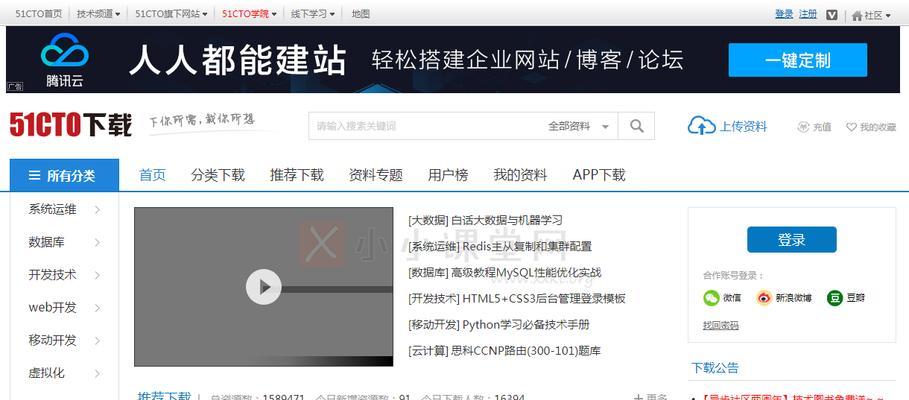
Task: Open the 全部资料 search filter dropdown
Action: [579, 126]
